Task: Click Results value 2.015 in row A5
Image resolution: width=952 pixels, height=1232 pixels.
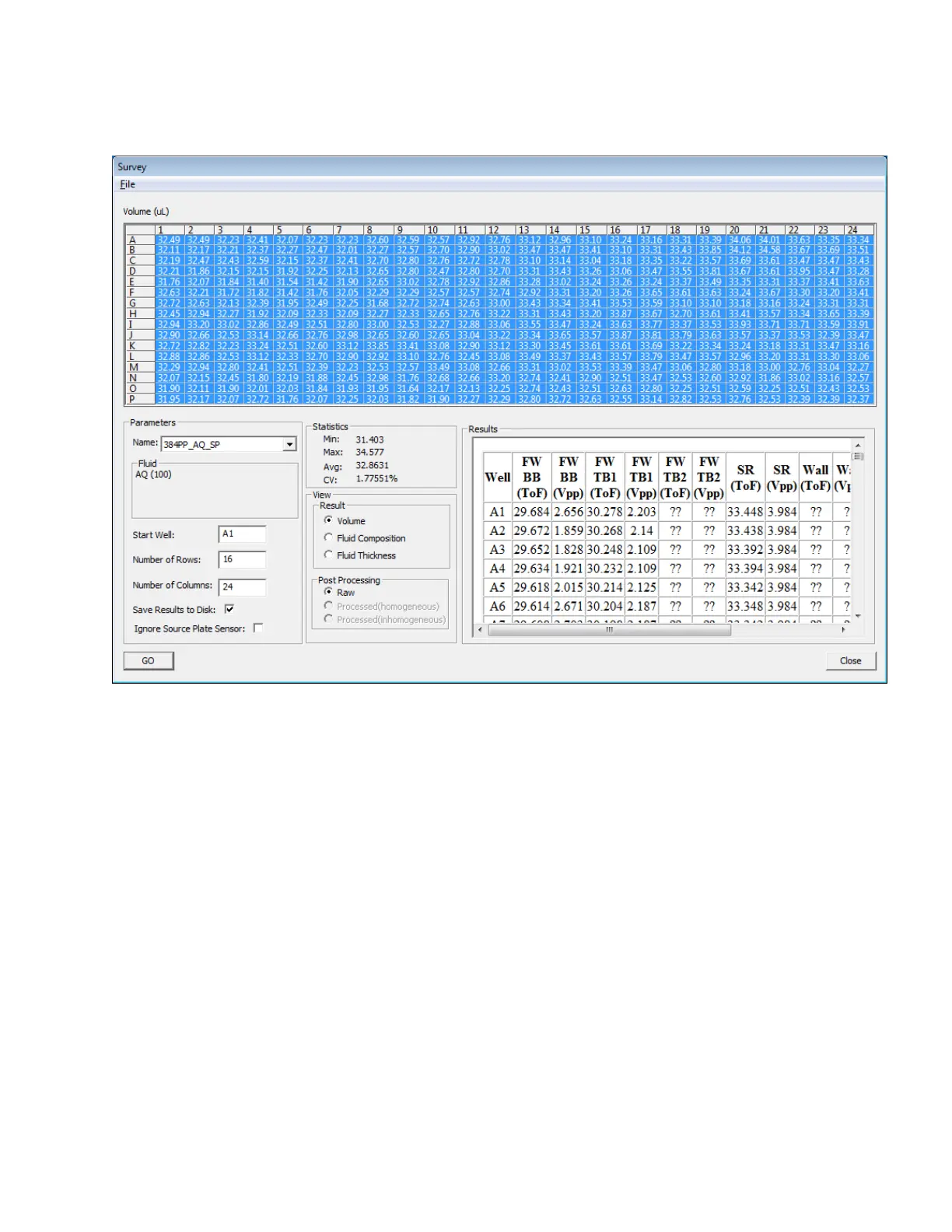Action: 569,587
